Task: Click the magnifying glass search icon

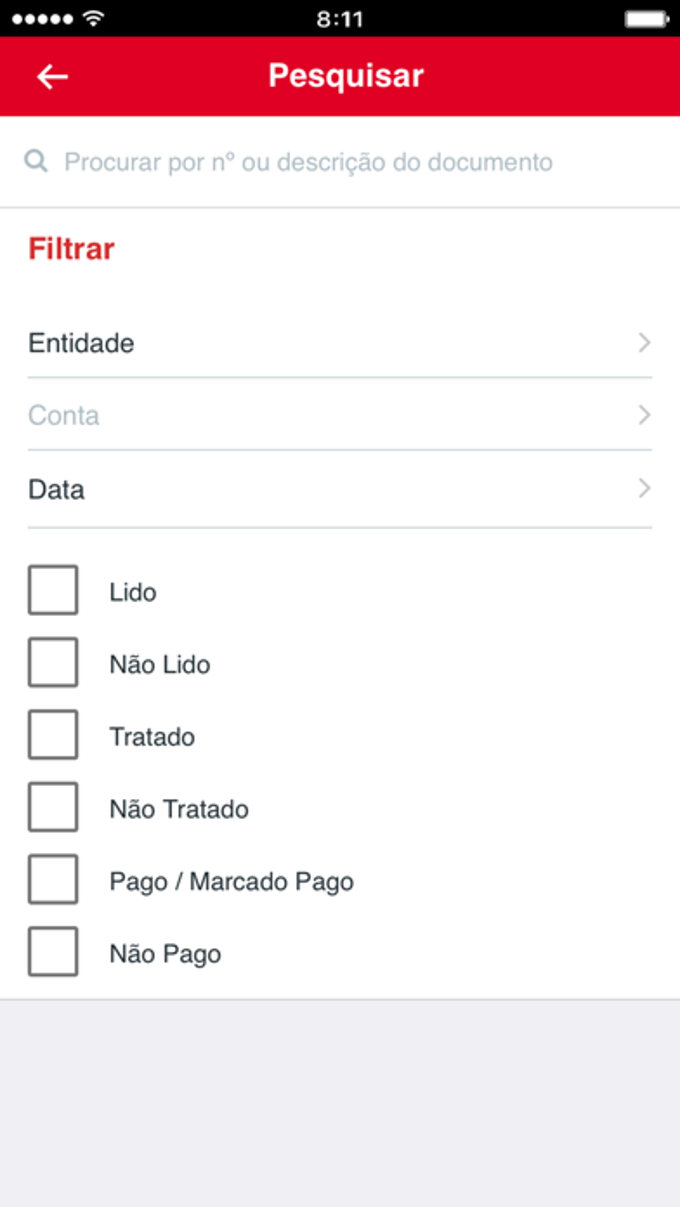Action: click(x=36, y=161)
